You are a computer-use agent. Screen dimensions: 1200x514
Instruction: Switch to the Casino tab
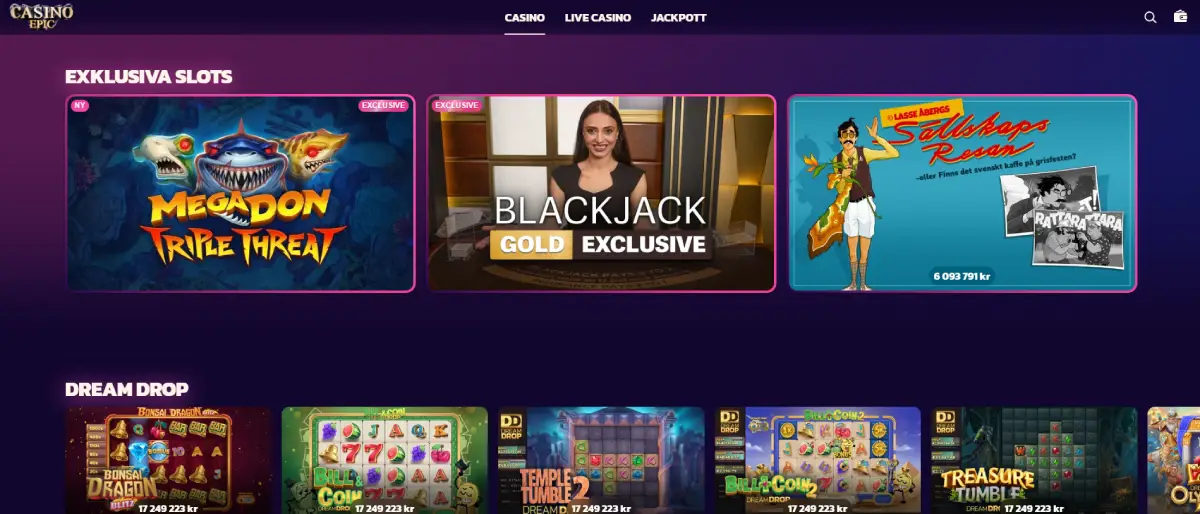pyautogui.click(x=525, y=18)
